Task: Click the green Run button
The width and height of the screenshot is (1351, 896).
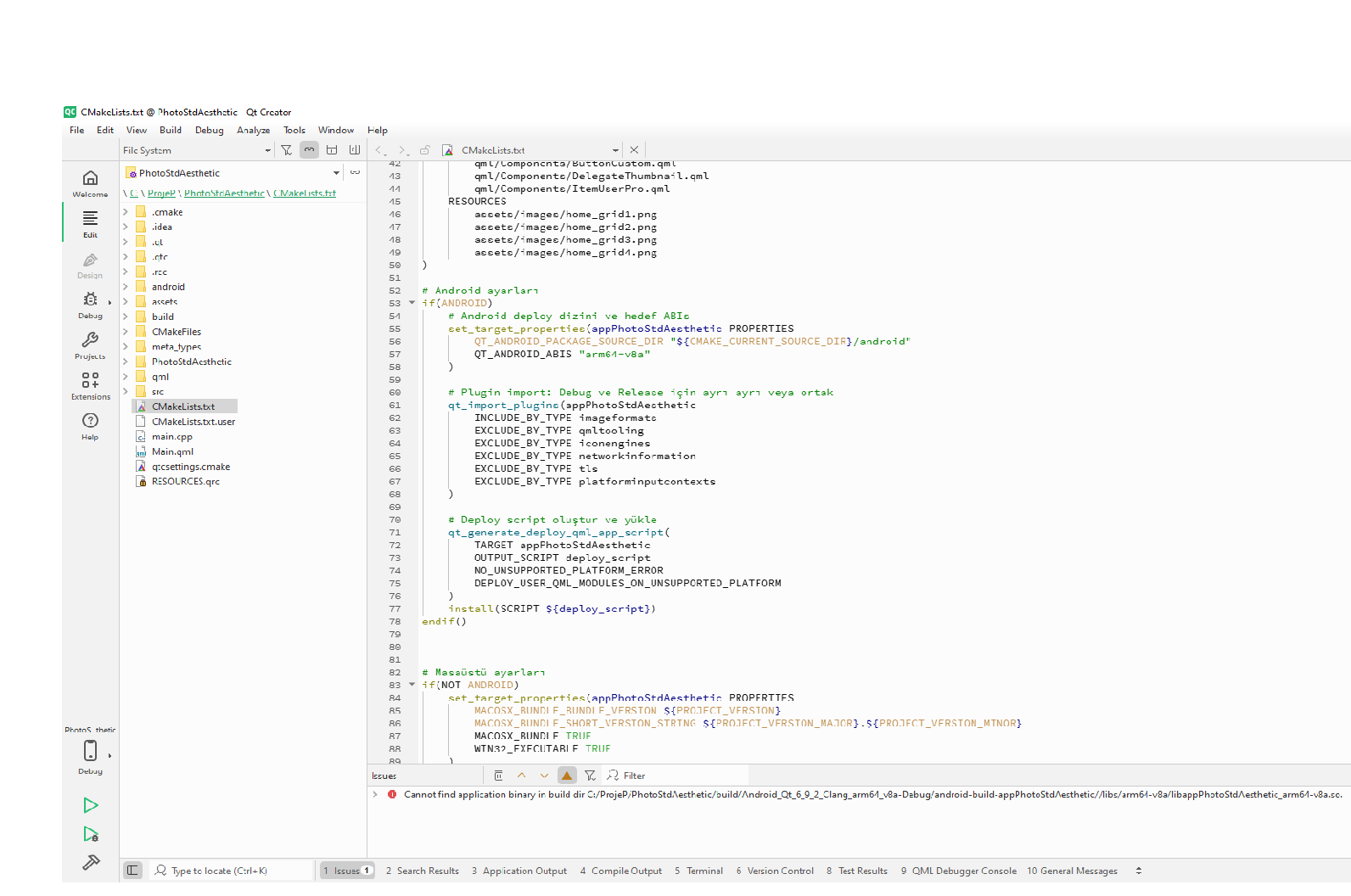Action: click(x=91, y=805)
